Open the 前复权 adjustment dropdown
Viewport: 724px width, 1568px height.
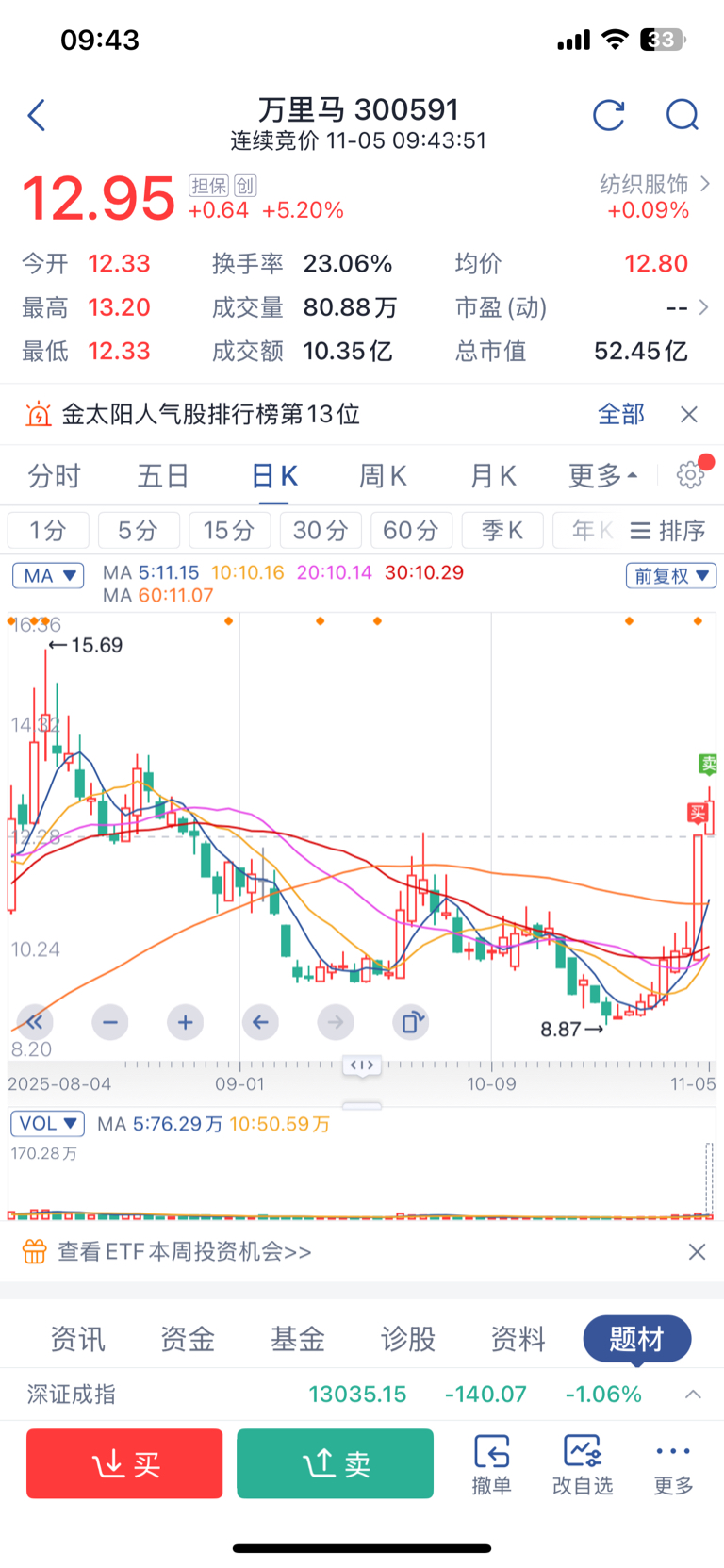click(670, 575)
